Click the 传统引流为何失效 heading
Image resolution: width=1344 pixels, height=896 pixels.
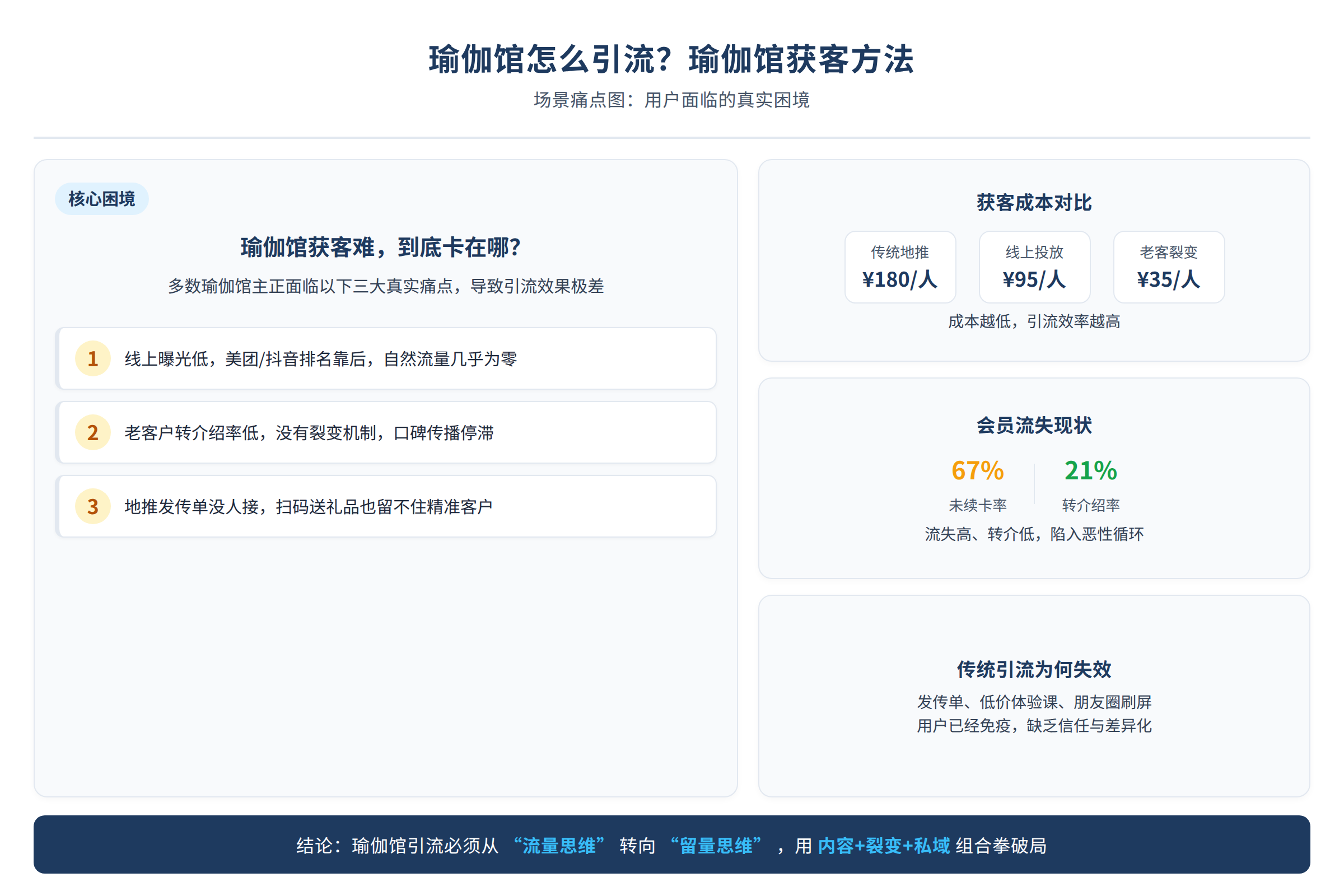(x=1034, y=669)
